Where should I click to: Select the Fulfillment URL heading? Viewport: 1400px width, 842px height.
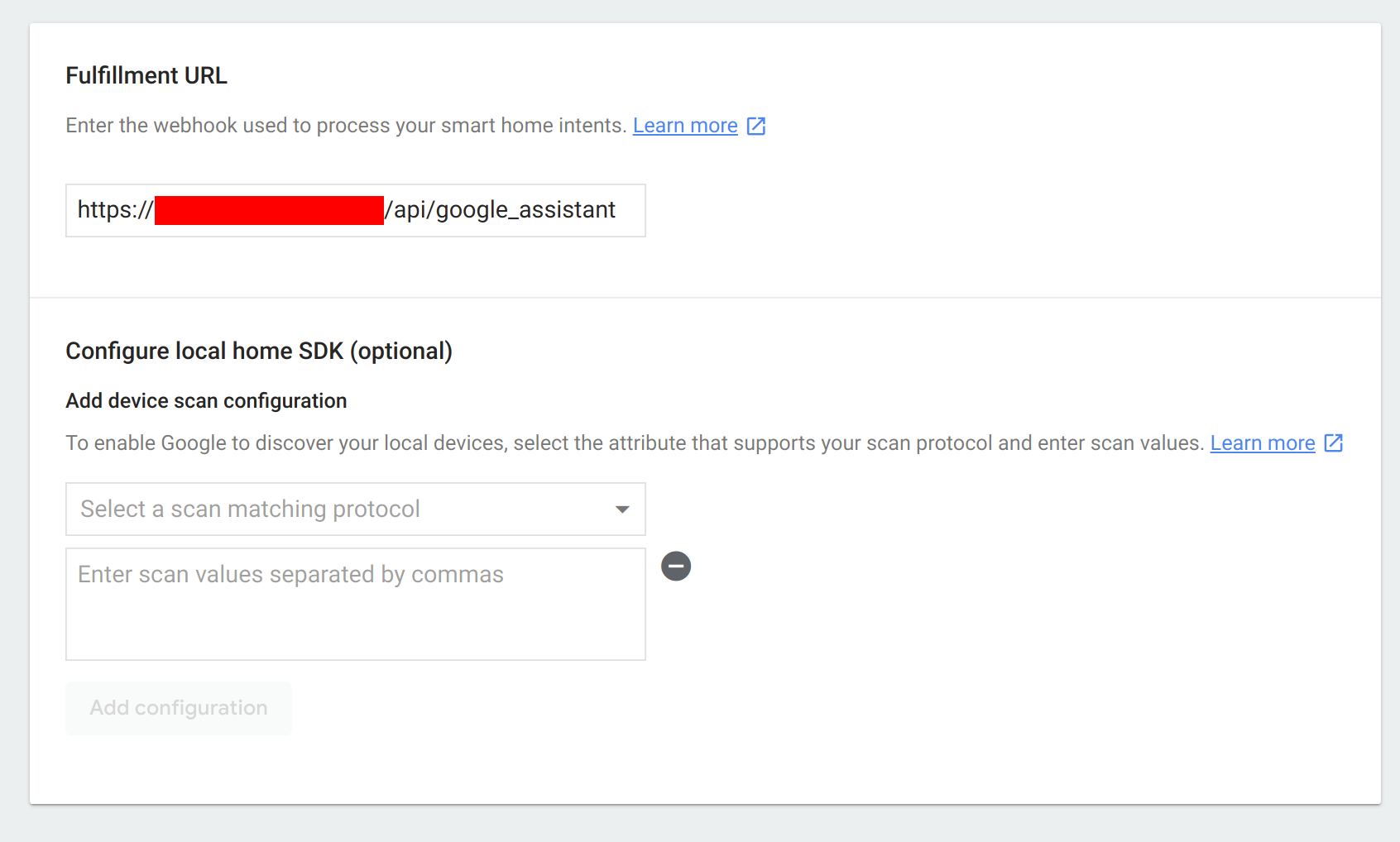coord(146,75)
